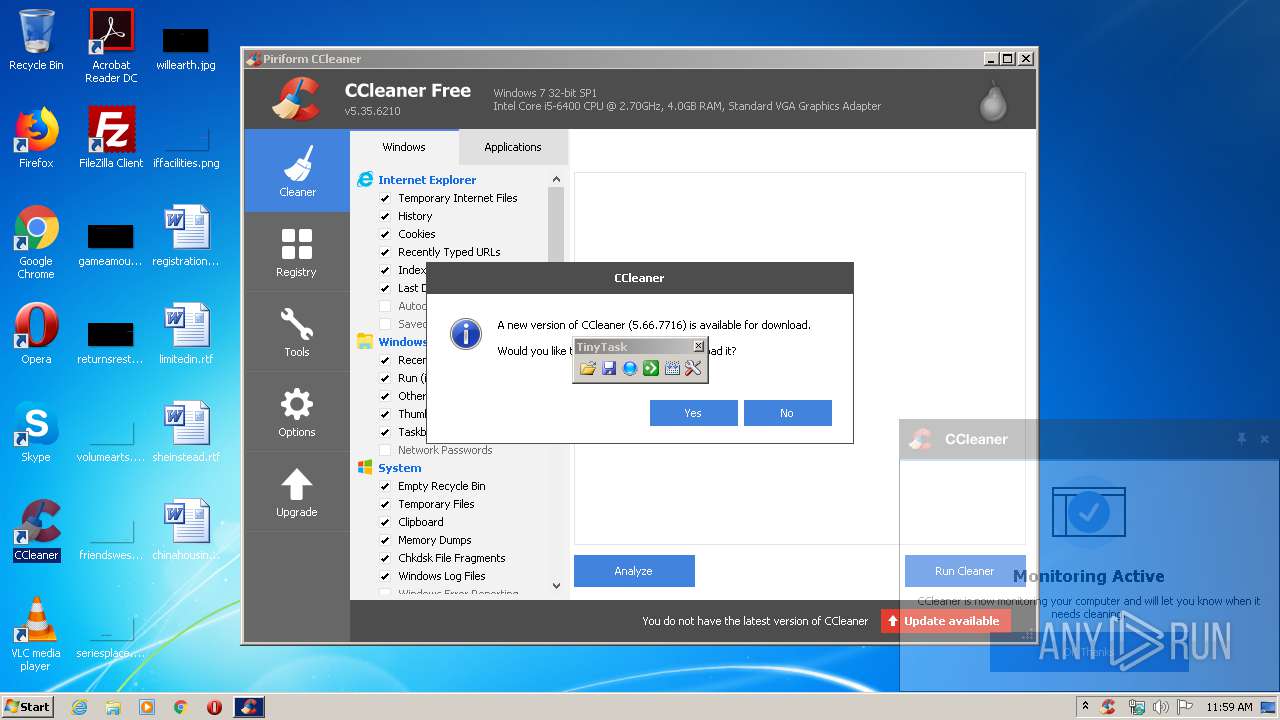
Task: Click 'You do not have the latest version' text
Action: pyautogui.click(x=755, y=621)
